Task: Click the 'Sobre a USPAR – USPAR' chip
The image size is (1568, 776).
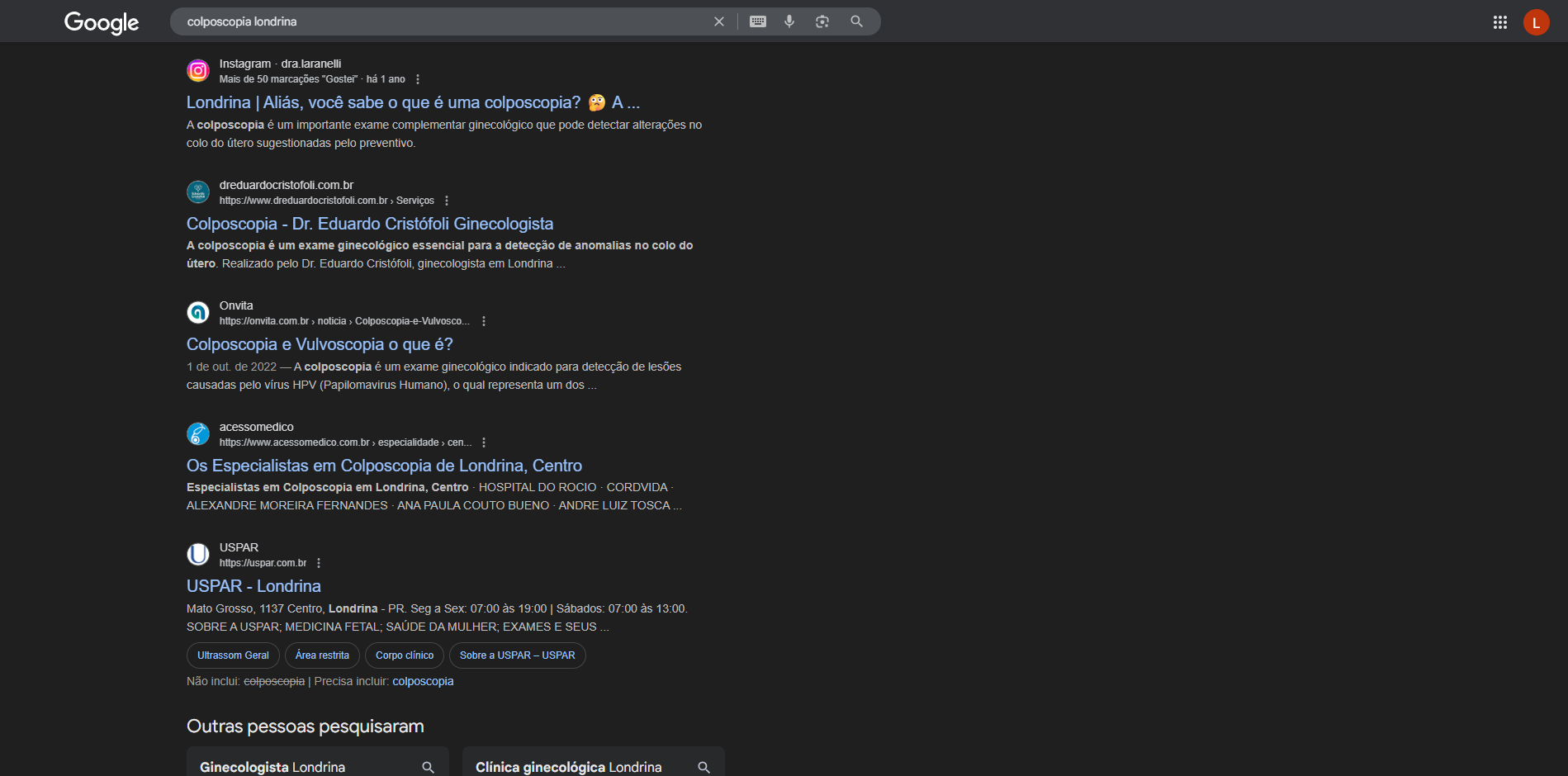Action: click(x=518, y=655)
